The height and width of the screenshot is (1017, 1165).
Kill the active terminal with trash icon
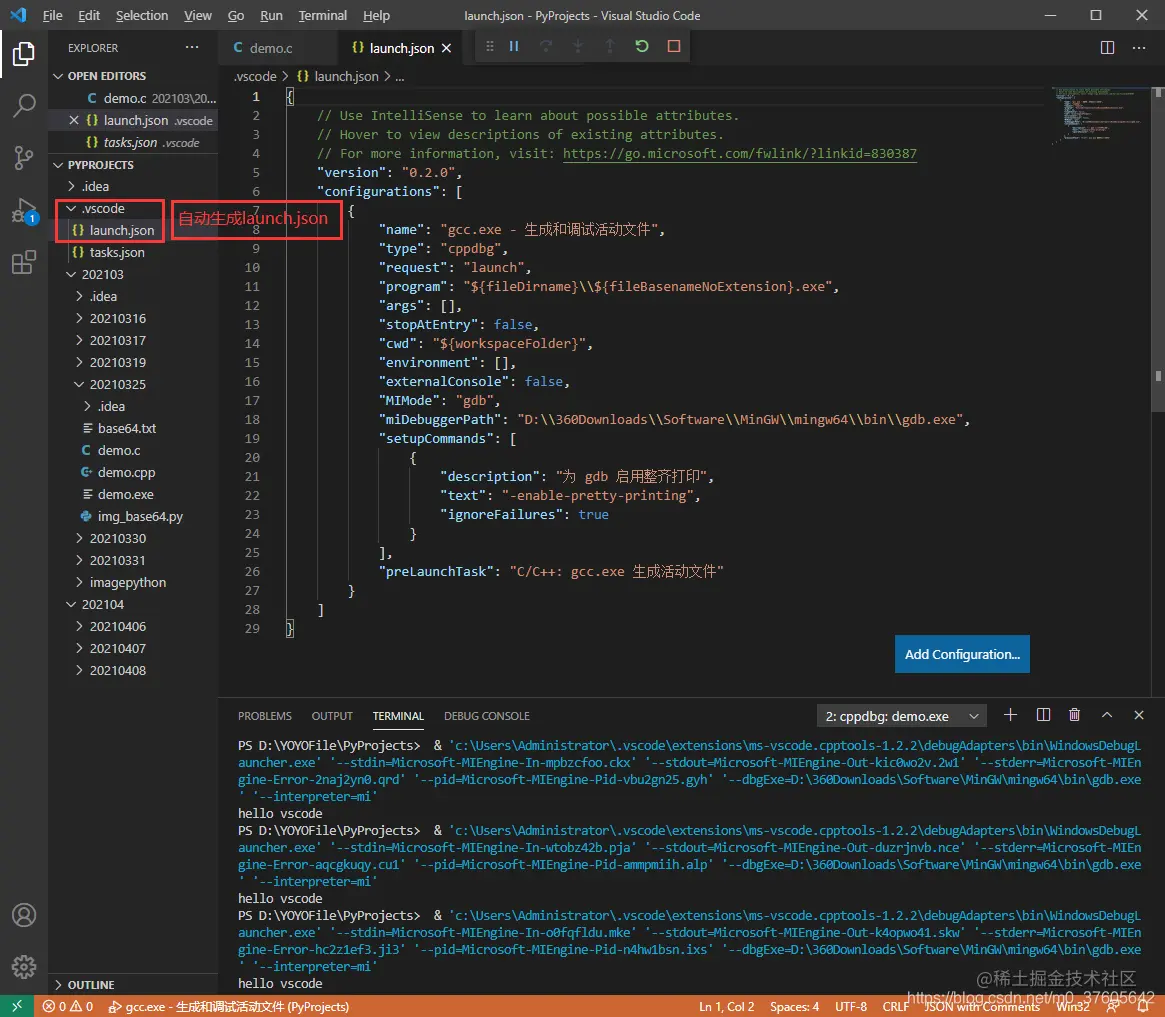pos(1075,715)
